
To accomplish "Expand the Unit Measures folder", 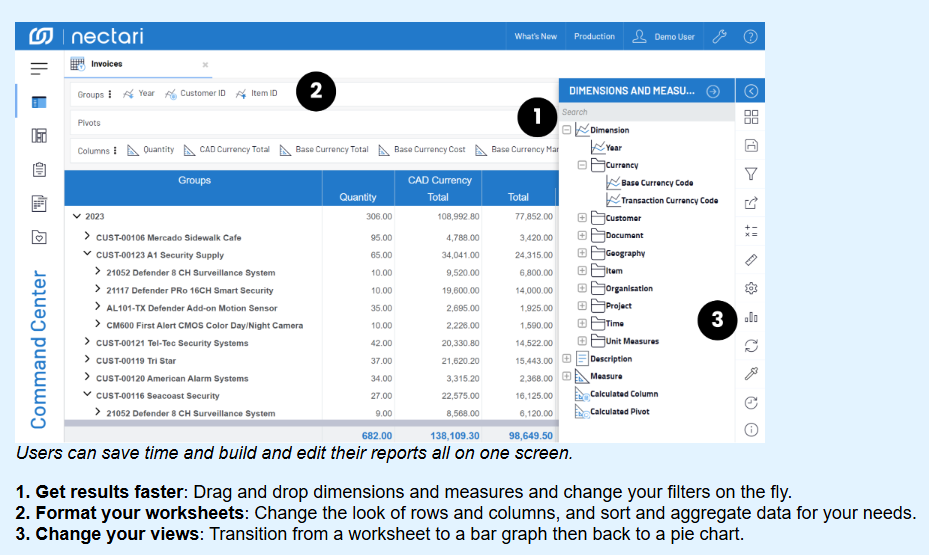I will (582, 341).
